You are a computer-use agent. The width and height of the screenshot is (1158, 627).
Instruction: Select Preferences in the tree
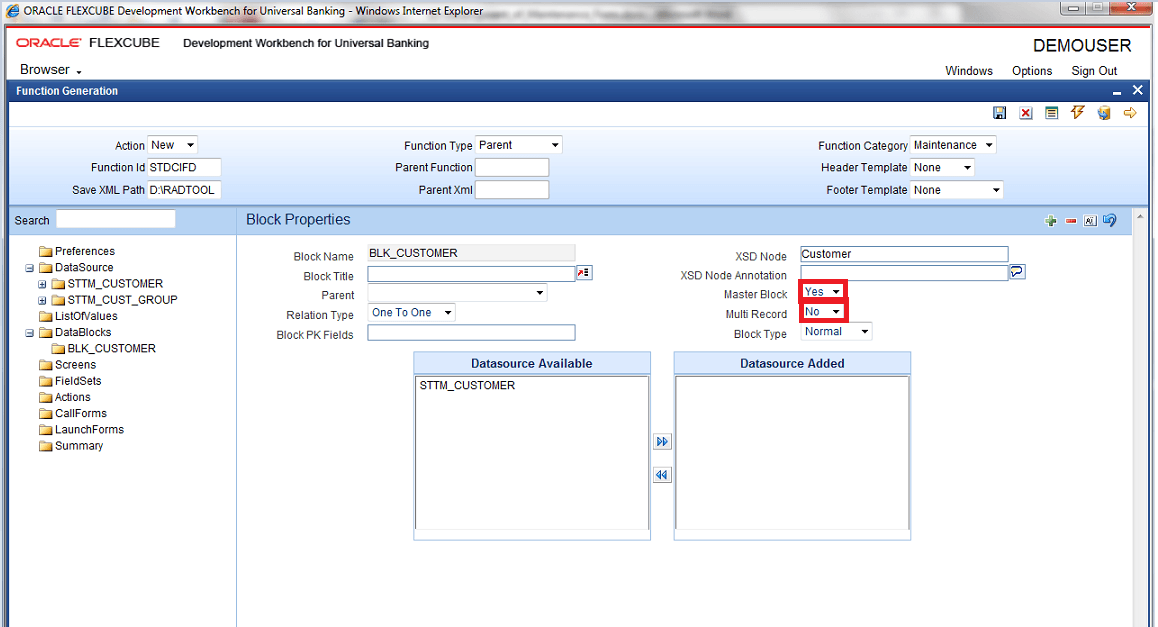point(84,251)
